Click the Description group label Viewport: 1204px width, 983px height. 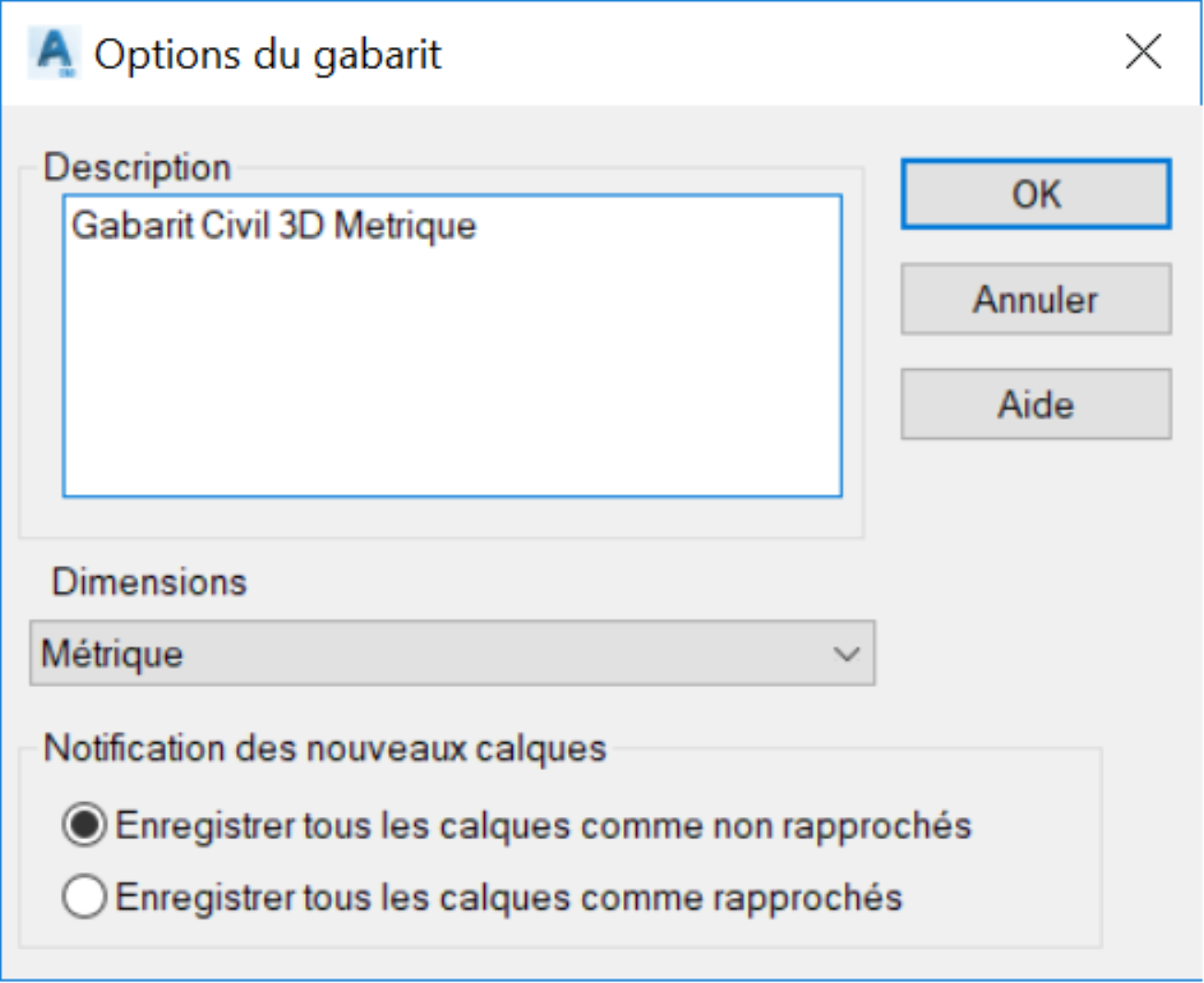[x=137, y=168]
